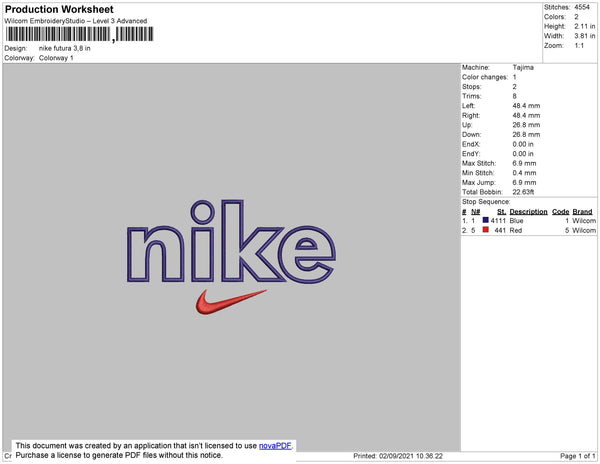Click 'Wilcom EmbroideryStudio – Level 3 Advanced' text
The width and height of the screenshot is (600, 464).
[x=76, y=21]
